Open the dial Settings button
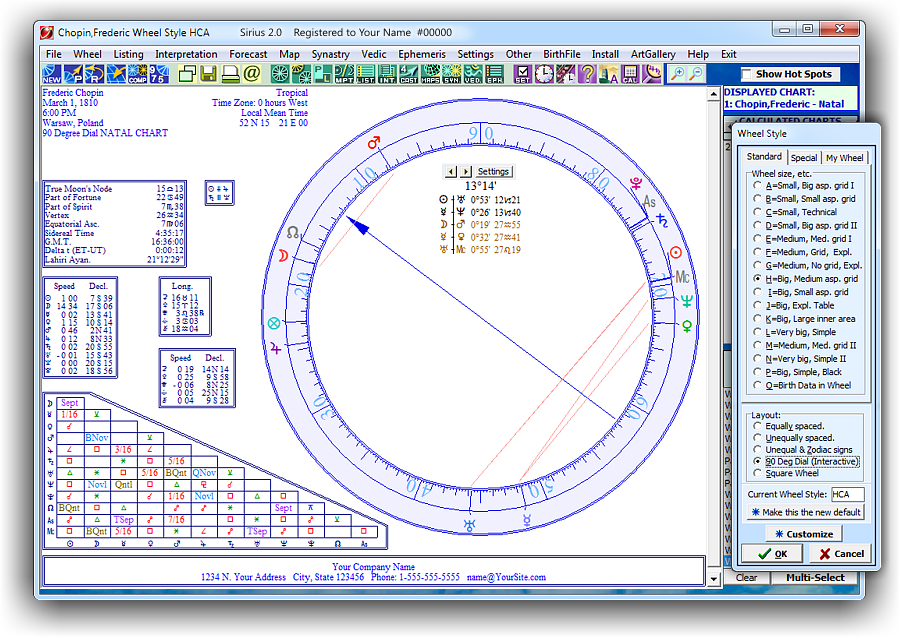The width and height of the screenshot is (899, 637). click(493, 171)
